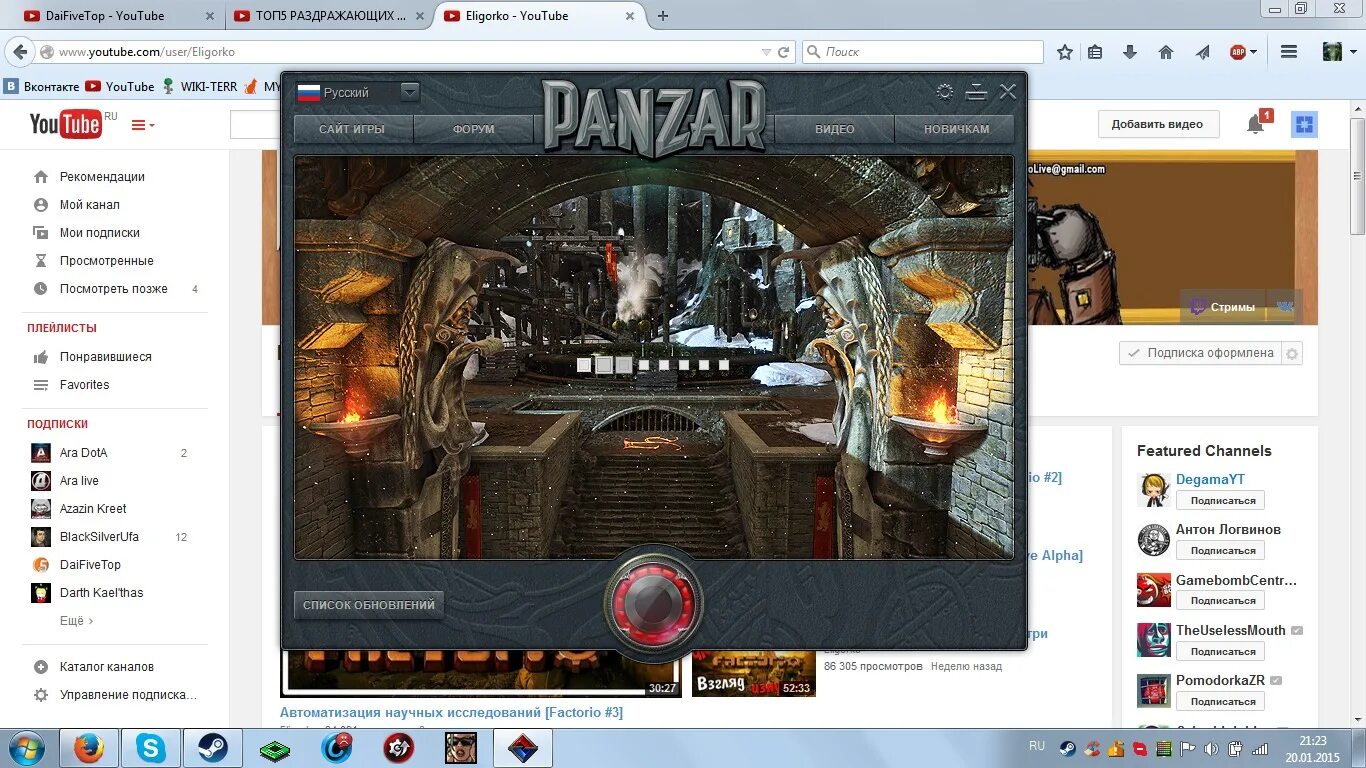Toggle YouTube guide menu icon
The image size is (1366, 768).
143,125
